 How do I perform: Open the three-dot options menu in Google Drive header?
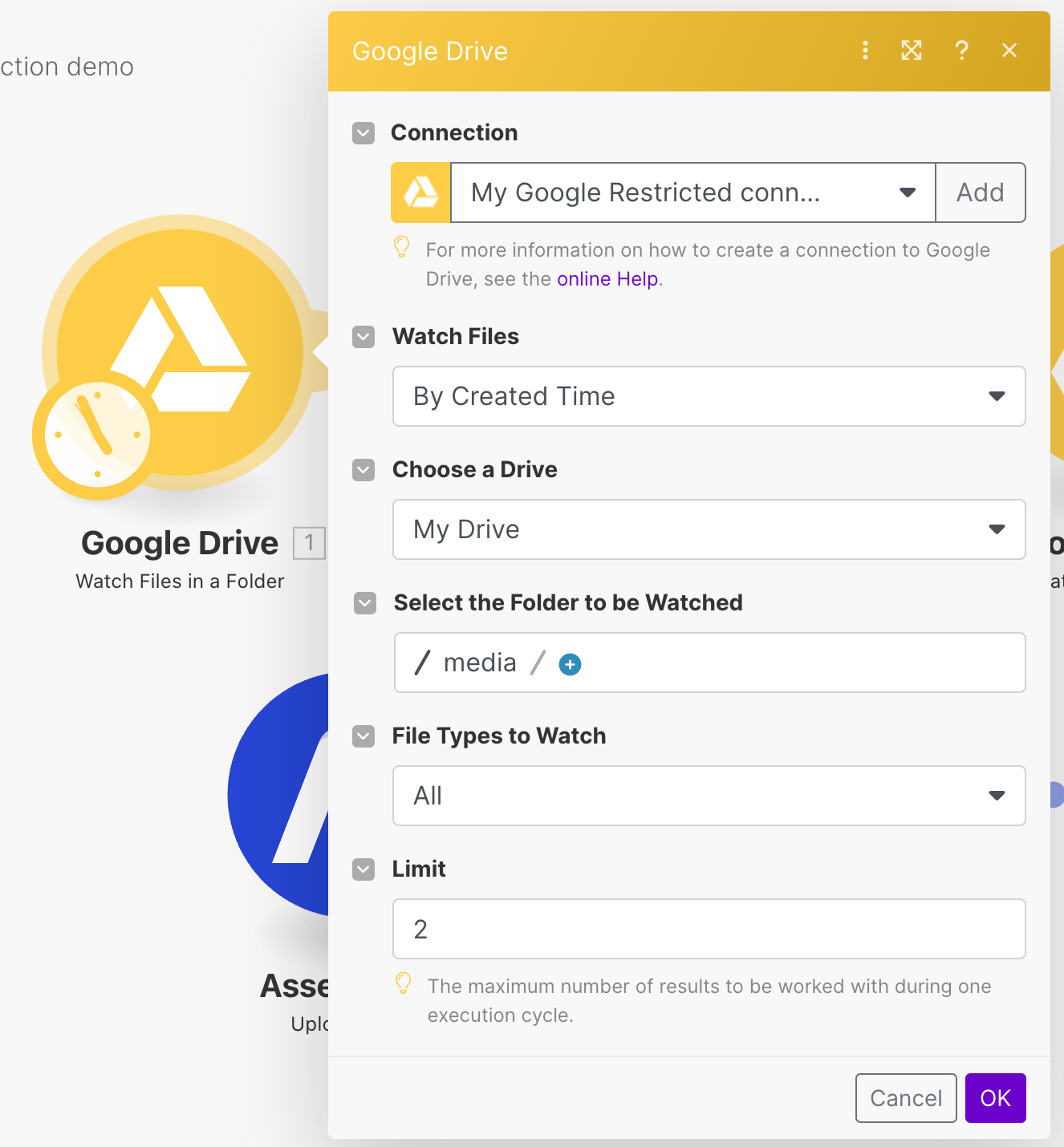coord(865,51)
